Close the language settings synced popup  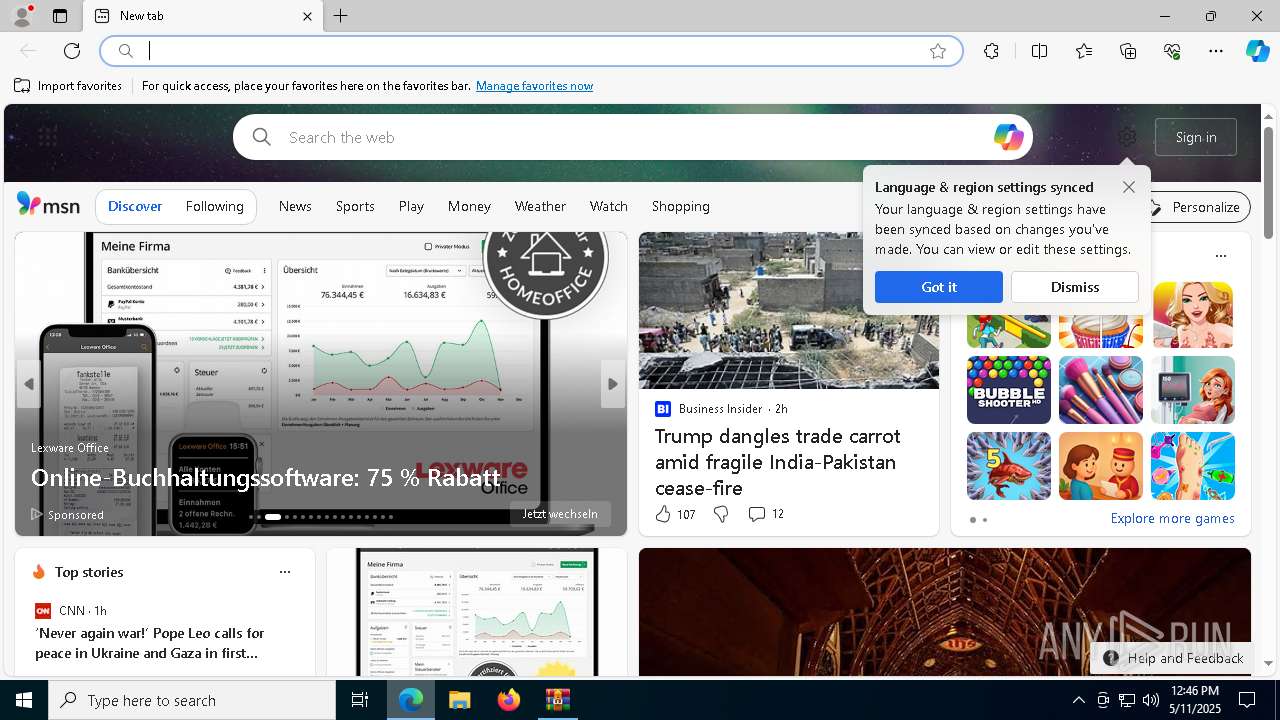click(1128, 187)
